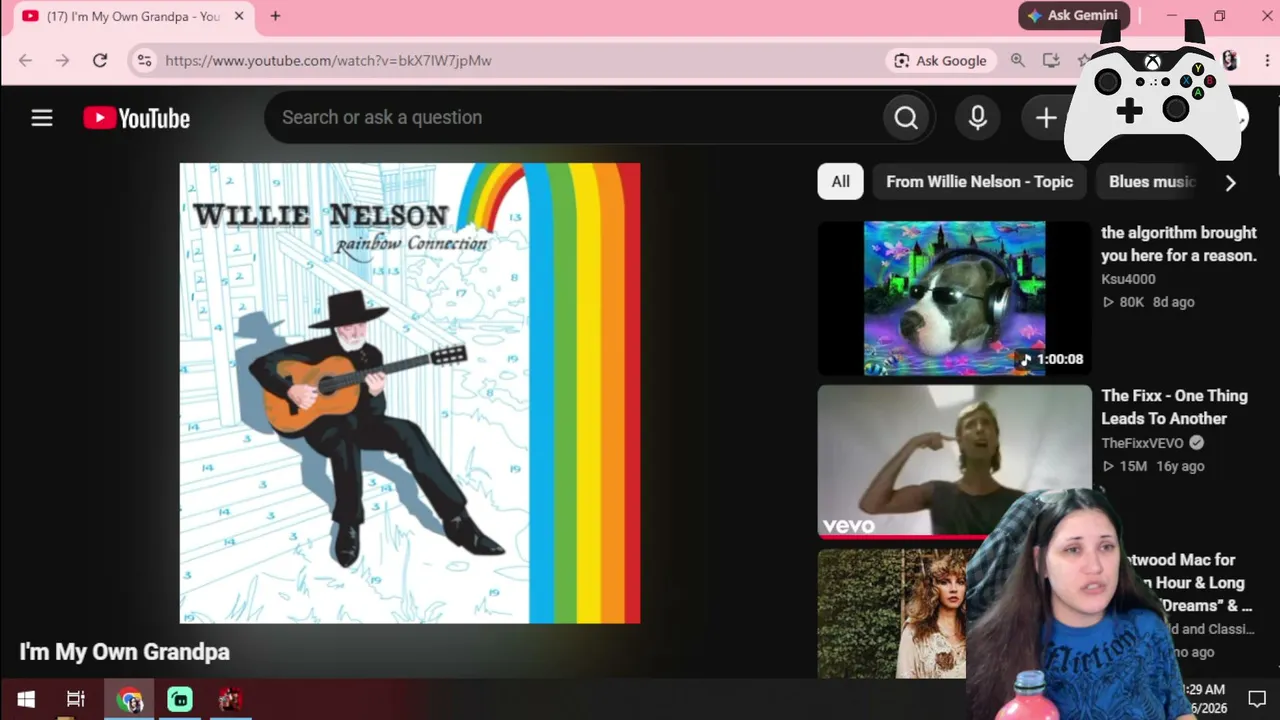Screen dimensions: 1280x720
Task: Click the '80K 8d ago' video stats text
Action: pyautogui.click(x=1149, y=302)
